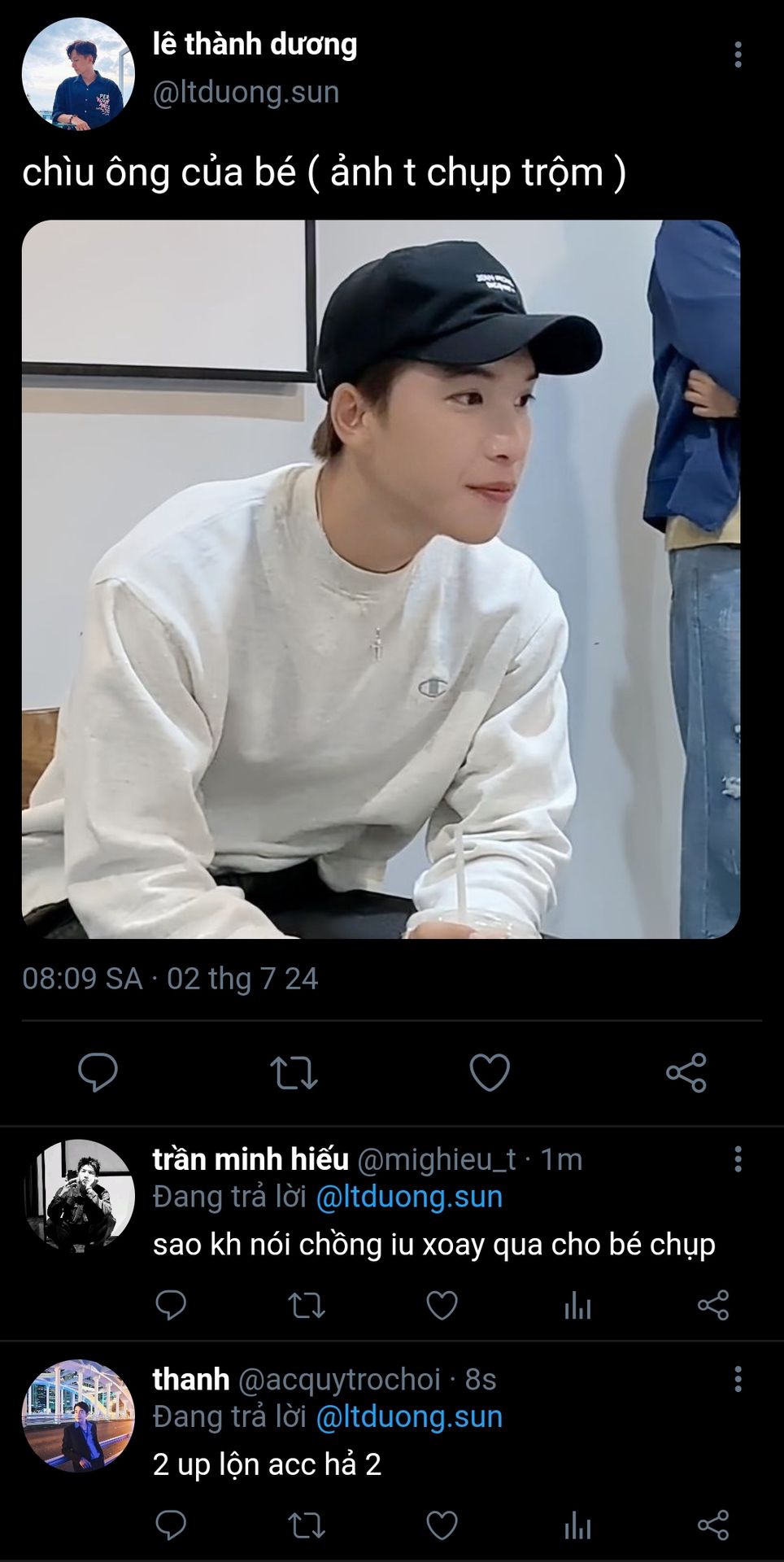Reply to trần minh hiếu's comment
784x1562 pixels.
[171, 1305]
